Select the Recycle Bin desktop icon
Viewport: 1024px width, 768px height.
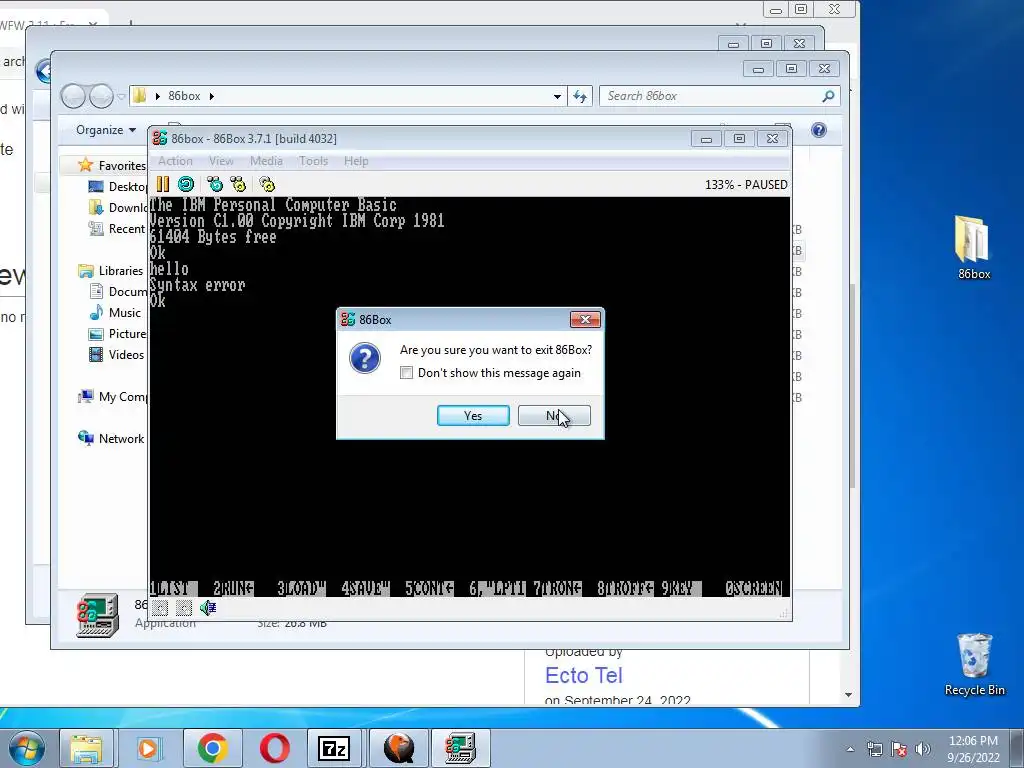pos(974,664)
